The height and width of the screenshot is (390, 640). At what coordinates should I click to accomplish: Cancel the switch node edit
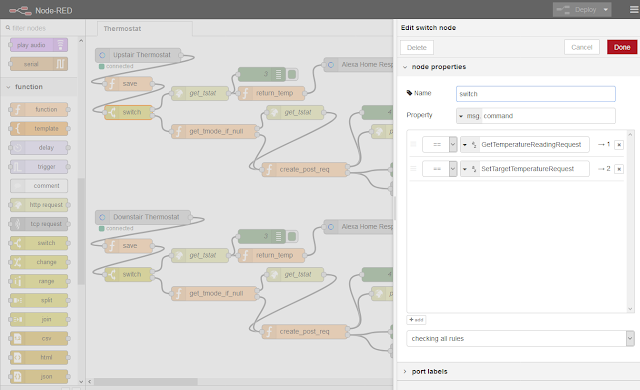pyautogui.click(x=582, y=47)
